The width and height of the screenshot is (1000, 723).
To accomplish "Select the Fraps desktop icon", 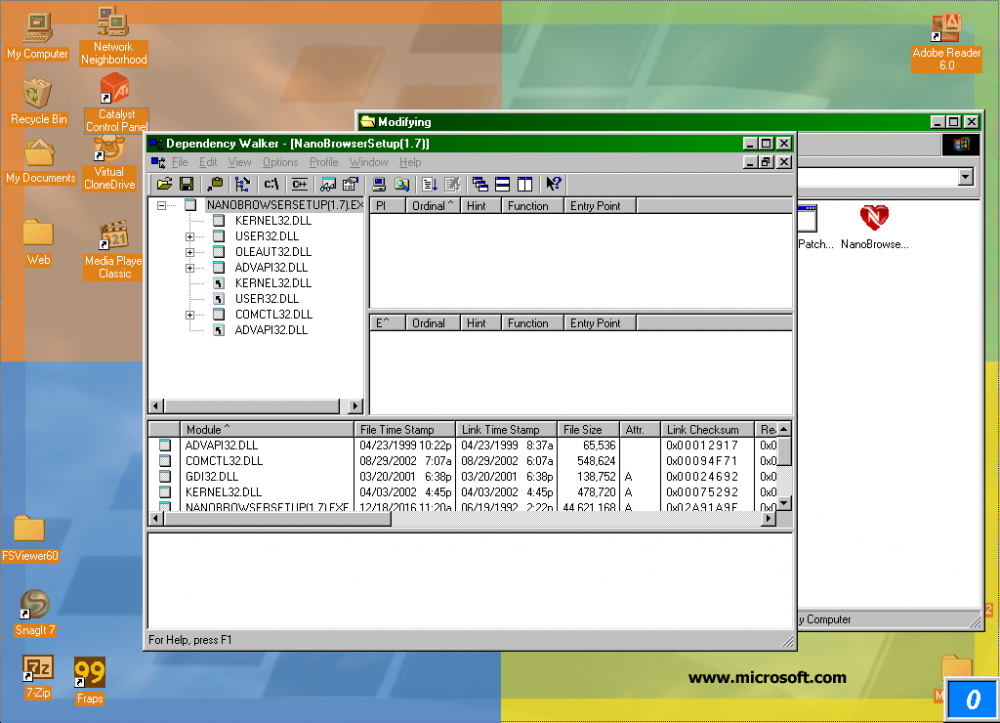I will pyautogui.click(x=89, y=679).
